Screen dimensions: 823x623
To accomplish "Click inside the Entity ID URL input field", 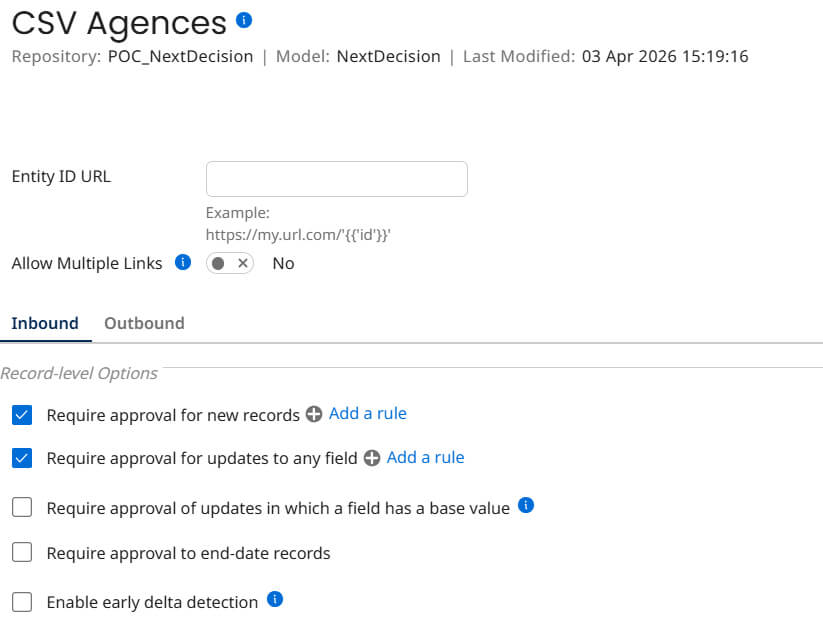I will click(336, 178).
